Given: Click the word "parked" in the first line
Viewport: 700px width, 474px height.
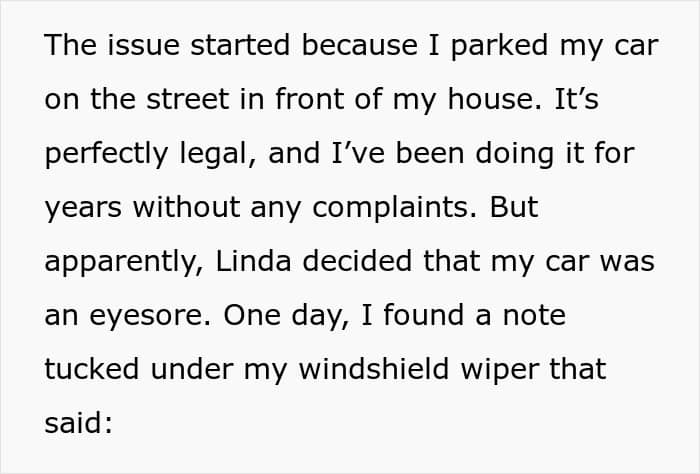Looking at the screenshot, I should (x=499, y=46).
